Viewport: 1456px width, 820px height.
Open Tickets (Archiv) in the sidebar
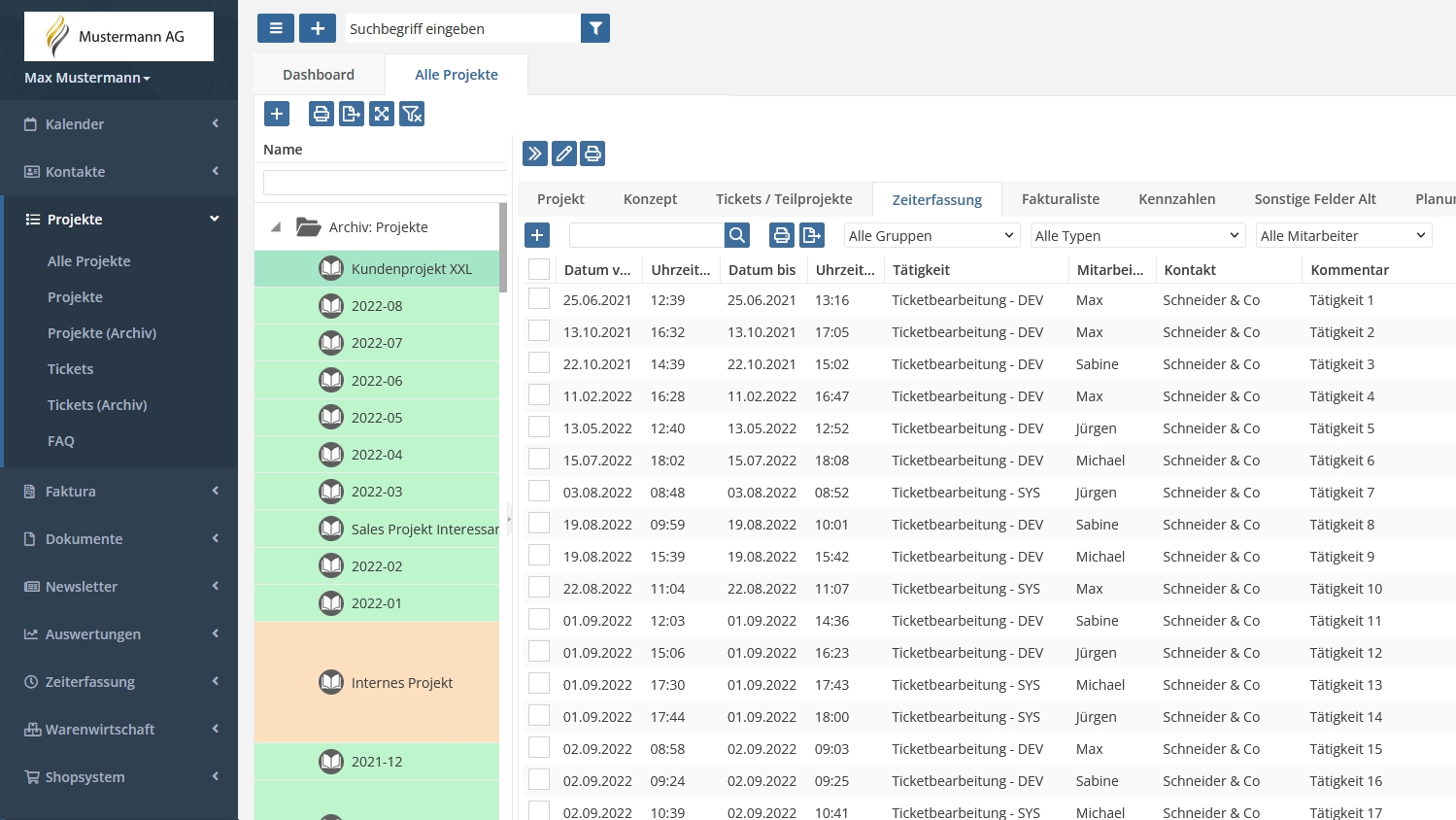[97, 405]
